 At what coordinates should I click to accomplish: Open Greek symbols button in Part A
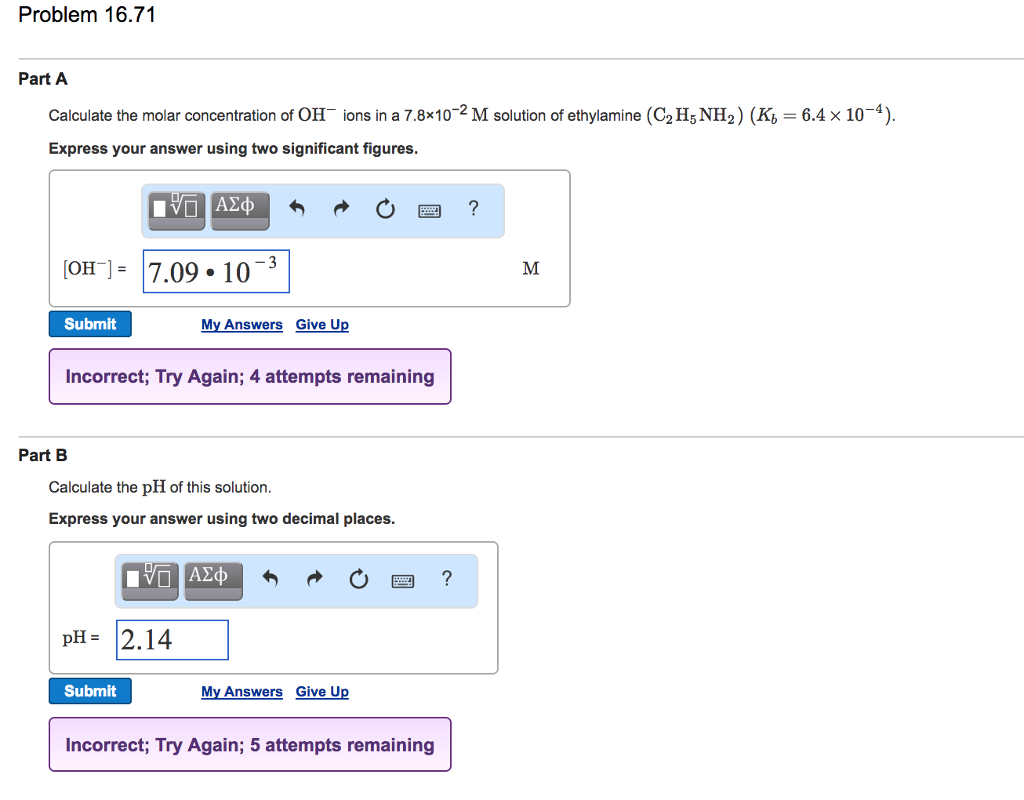[x=240, y=211]
